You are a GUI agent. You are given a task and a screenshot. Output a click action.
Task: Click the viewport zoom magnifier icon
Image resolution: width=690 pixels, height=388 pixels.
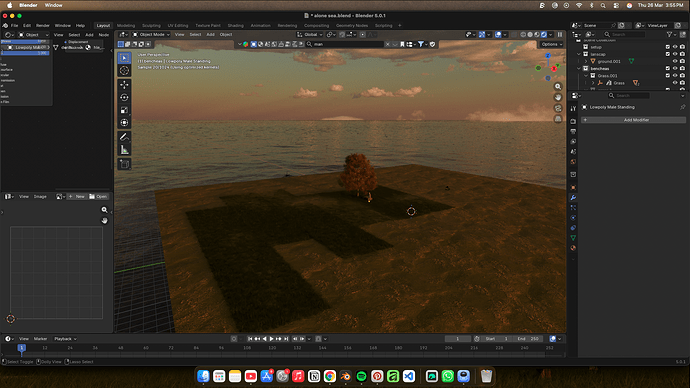click(x=558, y=87)
